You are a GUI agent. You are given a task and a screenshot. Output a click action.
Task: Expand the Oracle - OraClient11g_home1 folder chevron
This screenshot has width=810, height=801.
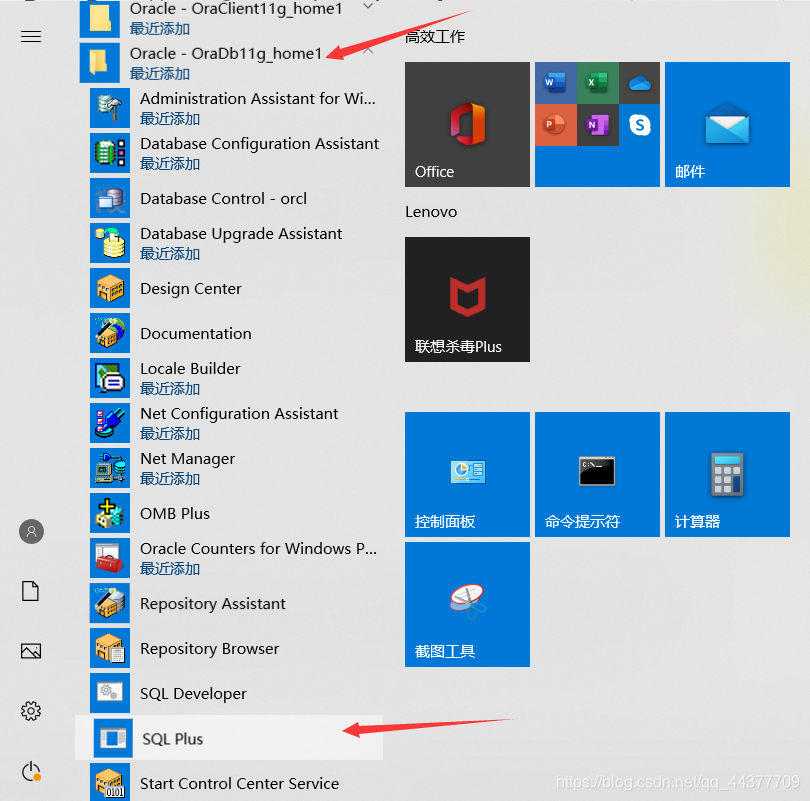click(368, 6)
